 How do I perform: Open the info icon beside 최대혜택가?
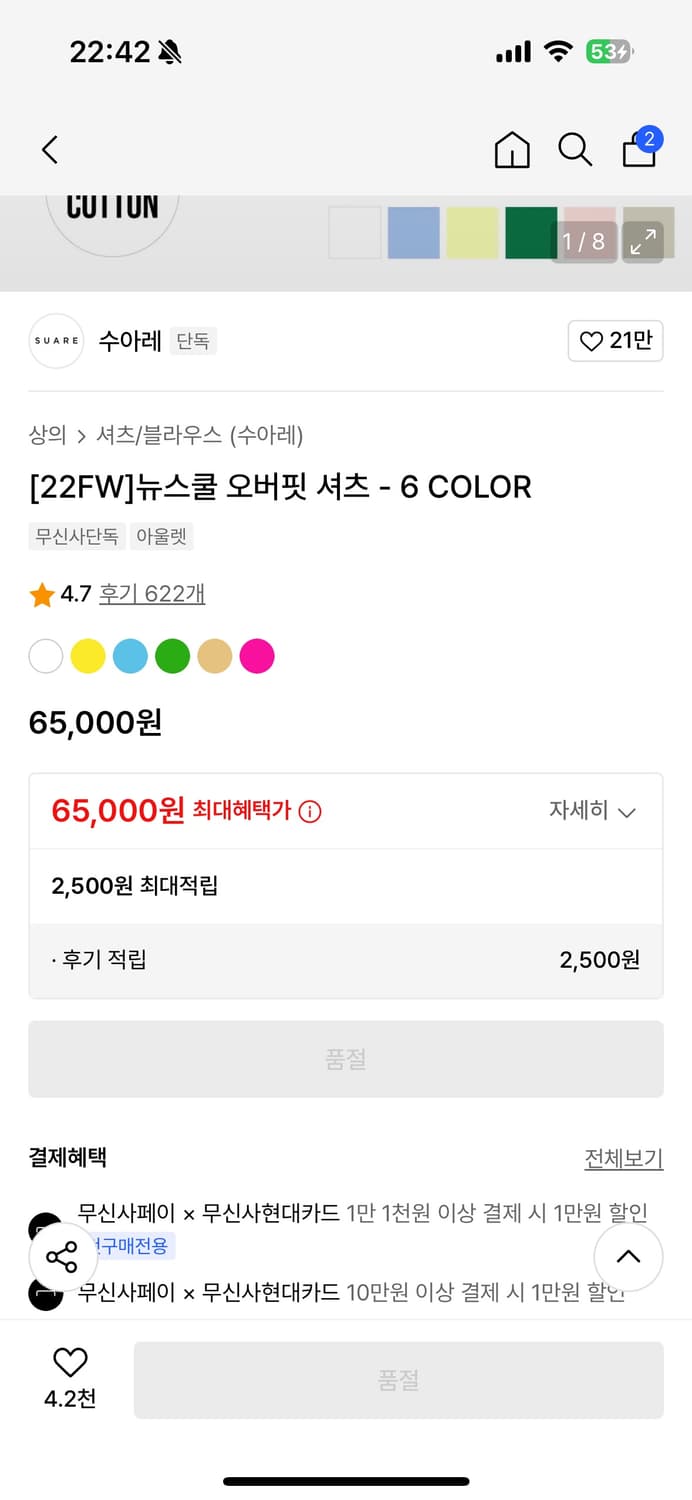pos(310,811)
